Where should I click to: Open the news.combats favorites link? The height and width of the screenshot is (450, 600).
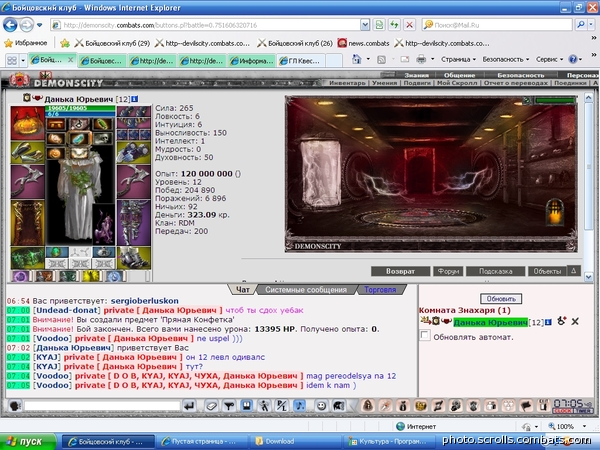coord(364,43)
